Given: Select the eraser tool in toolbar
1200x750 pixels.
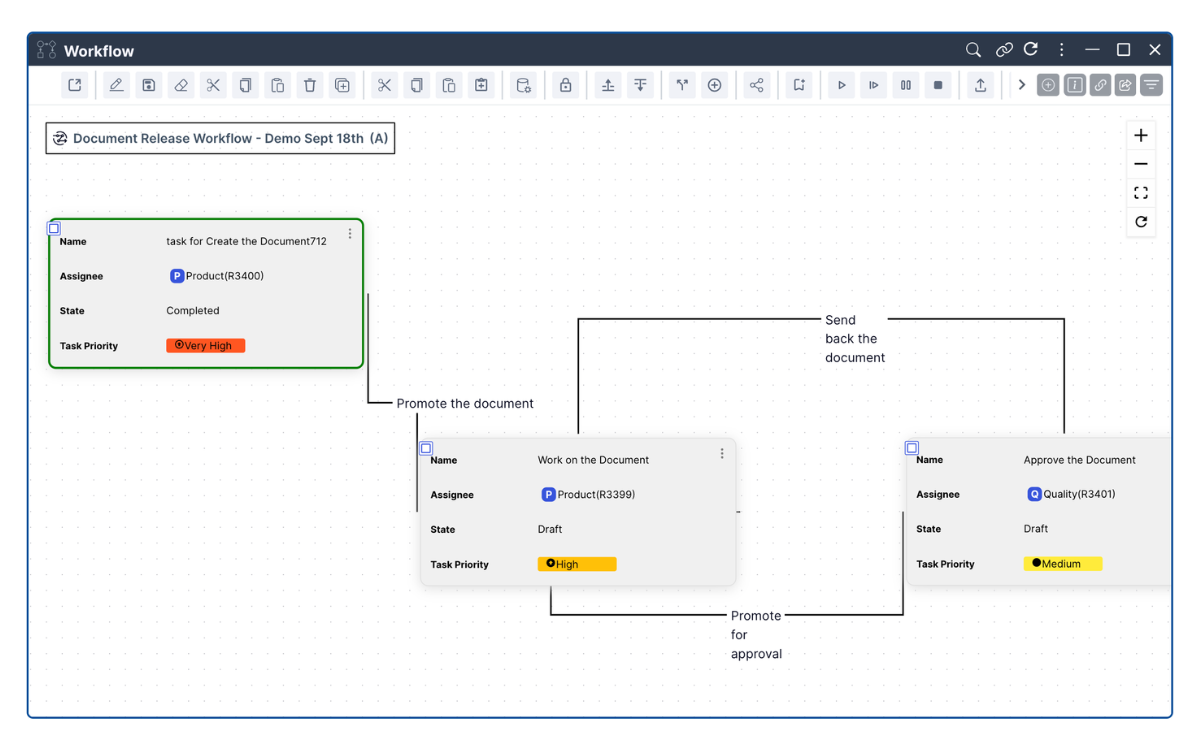Looking at the screenshot, I should [x=181, y=86].
